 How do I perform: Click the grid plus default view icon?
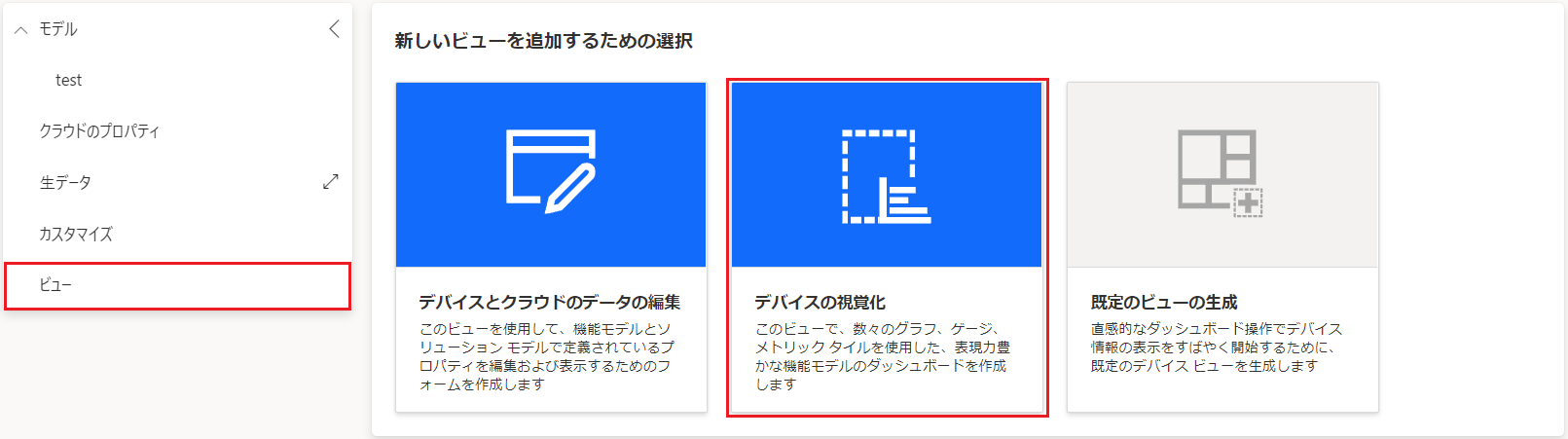[x=1221, y=173]
